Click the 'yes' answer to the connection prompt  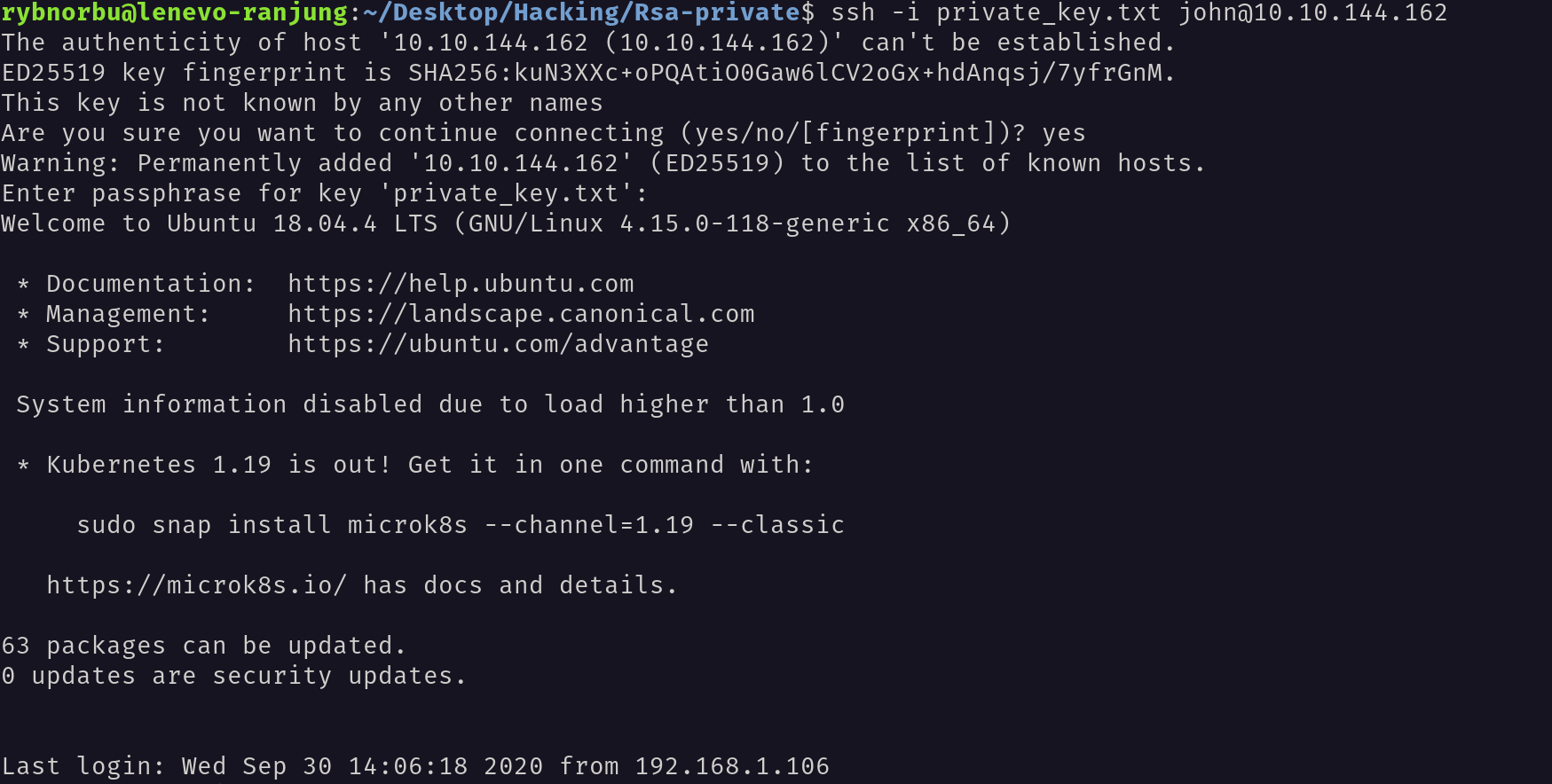[x=1064, y=133]
